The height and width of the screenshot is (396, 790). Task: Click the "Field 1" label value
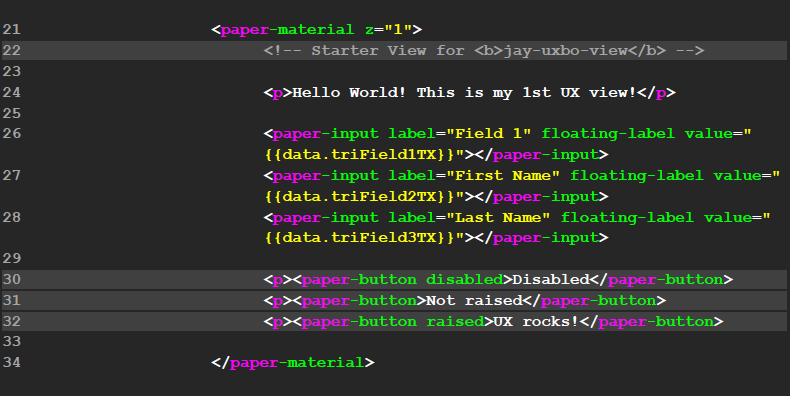tap(489, 134)
